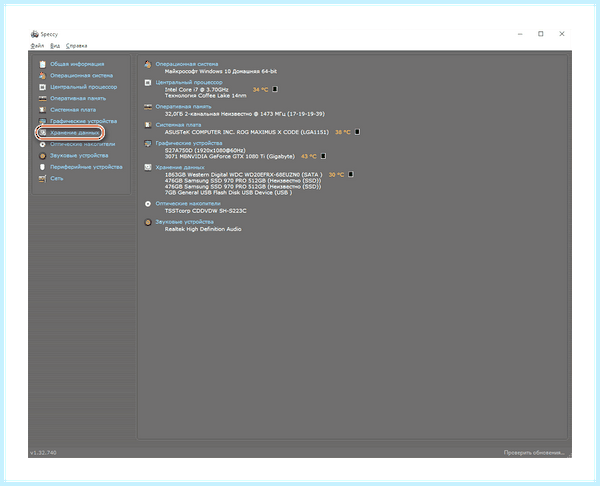
Task: Click motherboard temperature indicator beside 38 °C
Action: tap(357, 132)
